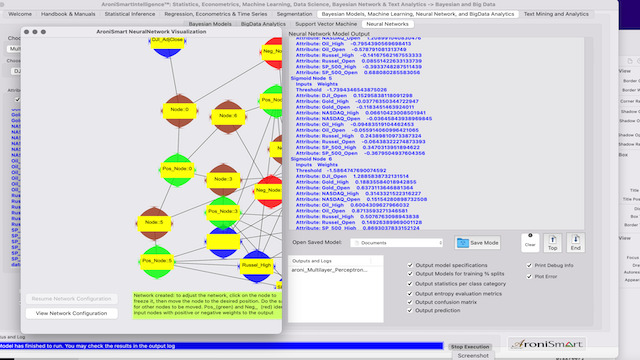Jump to Top of output
The width and height of the screenshot is (640, 360).
tap(552, 242)
